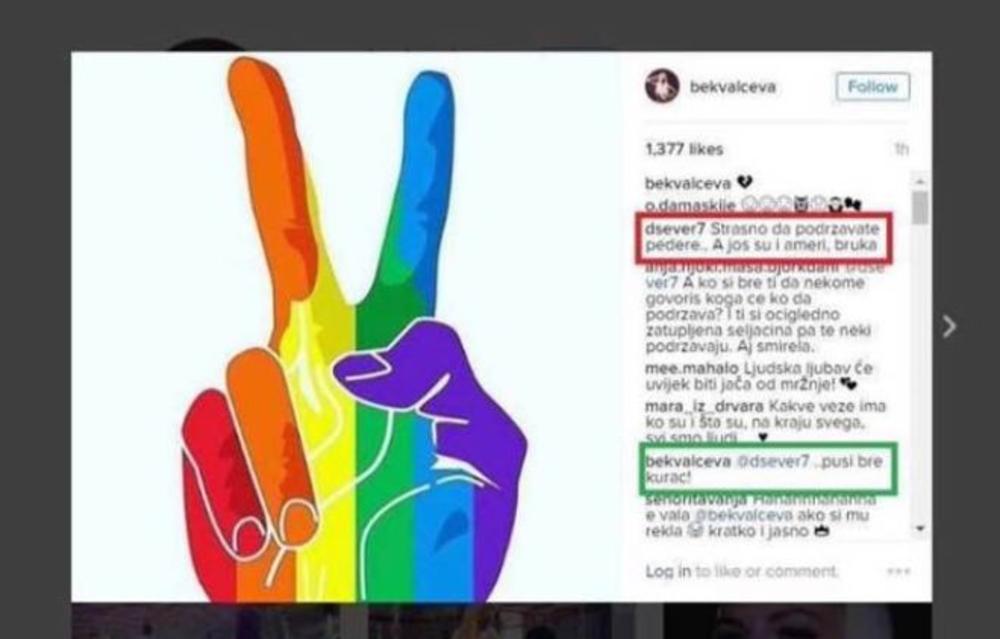Image resolution: width=1000 pixels, height=639 pixels.
Task: Click the comments scrollbar thumb
Action: point(920,207)
